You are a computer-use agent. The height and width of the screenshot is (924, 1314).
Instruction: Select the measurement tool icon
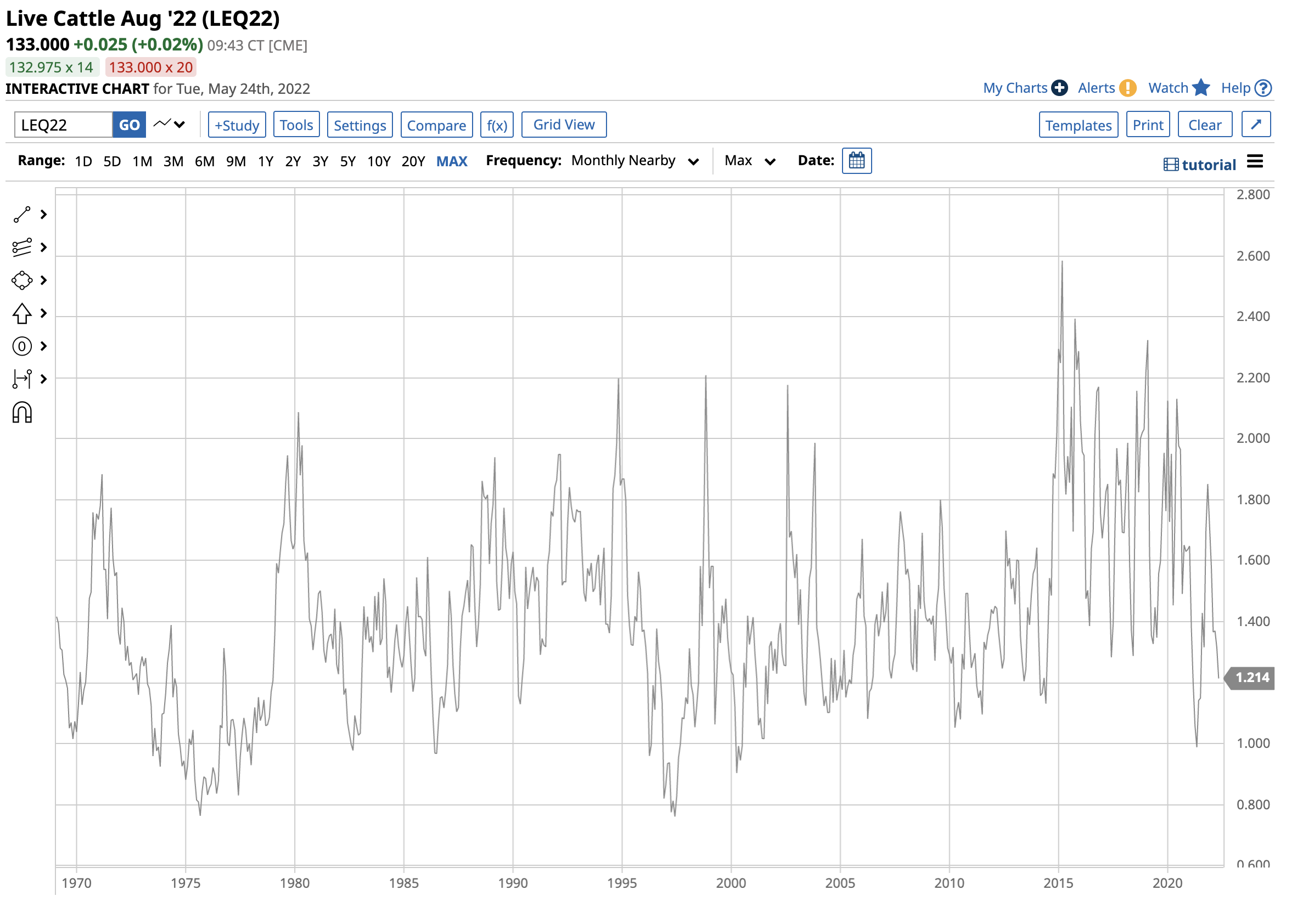(x=22, y=379)
